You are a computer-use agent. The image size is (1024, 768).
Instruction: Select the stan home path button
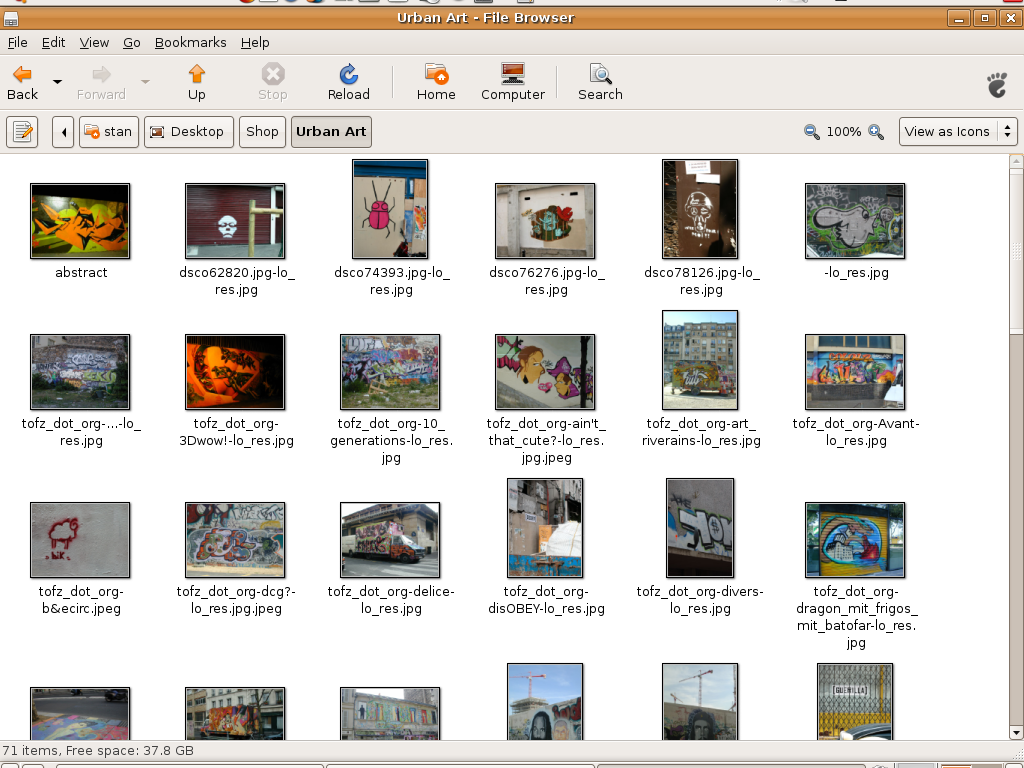pyautogui.click(x=108, y=132)
